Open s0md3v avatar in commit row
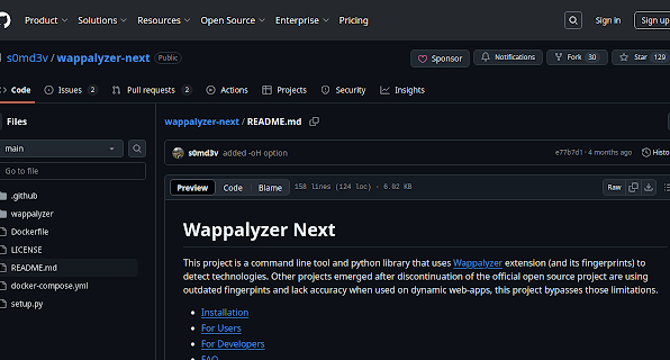The width and height of the screenshot is (670, 360). click(x=178, y=153)
